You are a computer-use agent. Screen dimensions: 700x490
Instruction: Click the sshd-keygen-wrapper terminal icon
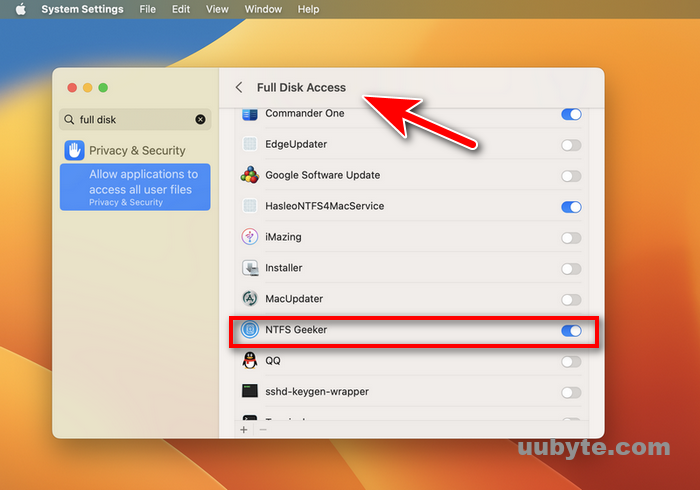point(250,391)
